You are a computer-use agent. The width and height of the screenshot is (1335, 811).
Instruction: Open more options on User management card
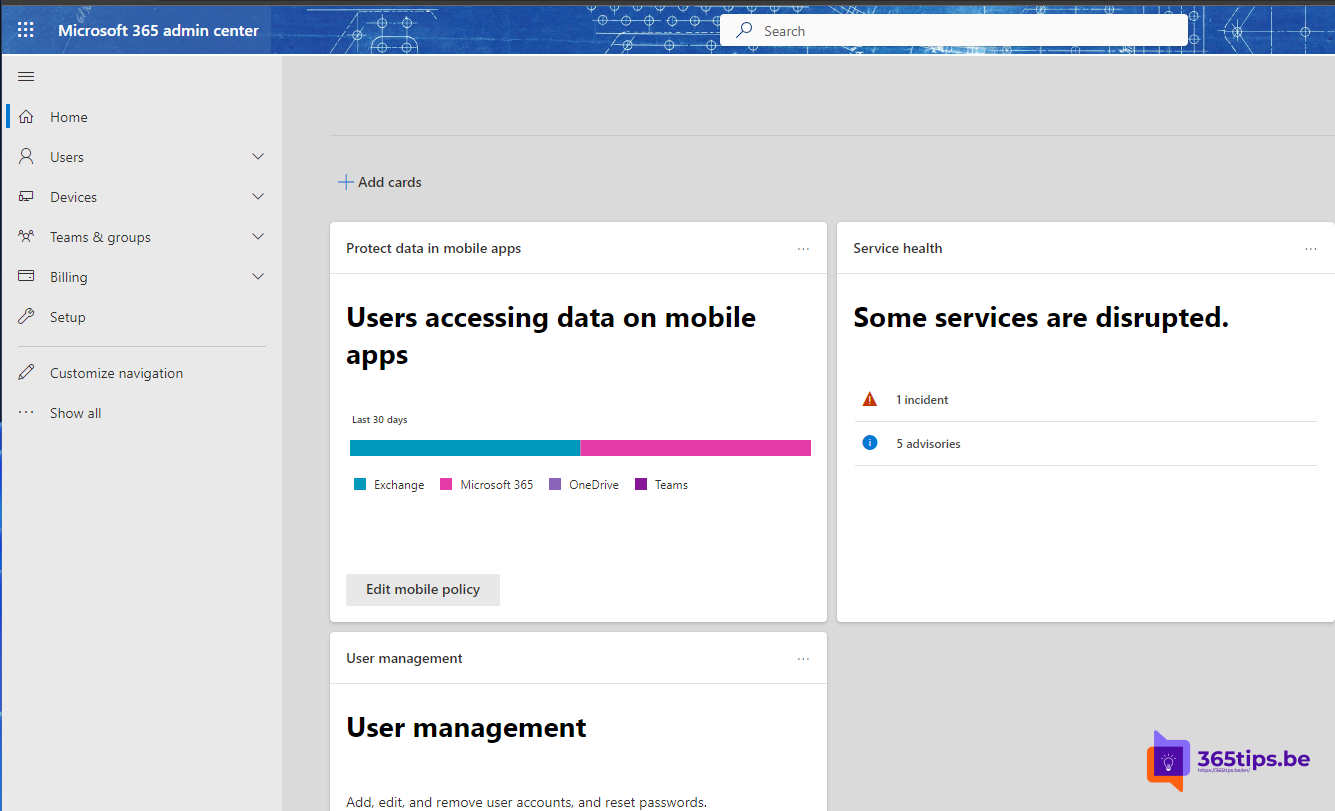point(803,659)
